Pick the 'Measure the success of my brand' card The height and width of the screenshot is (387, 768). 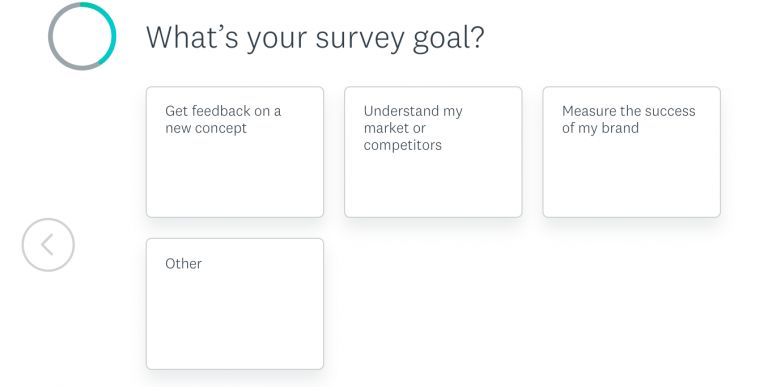[x=631, y=152]
